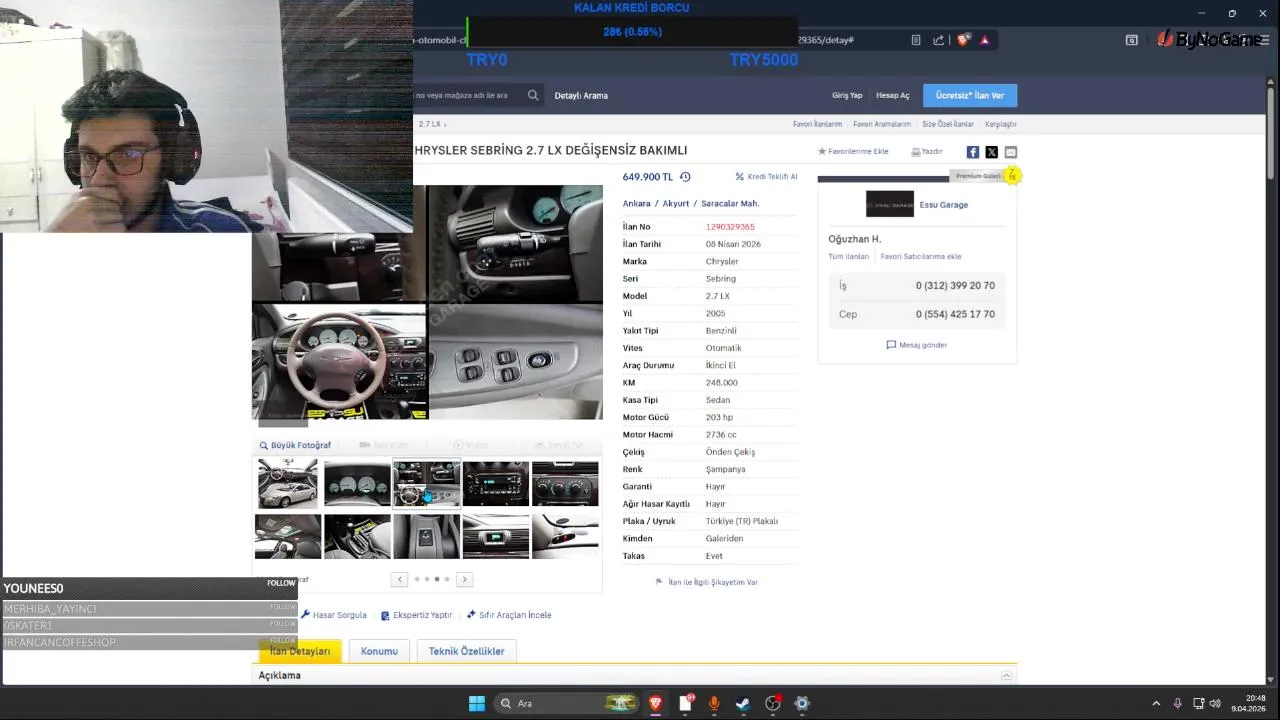Click Hesap Aç link
1280x720 pixels.
point(893,95)
